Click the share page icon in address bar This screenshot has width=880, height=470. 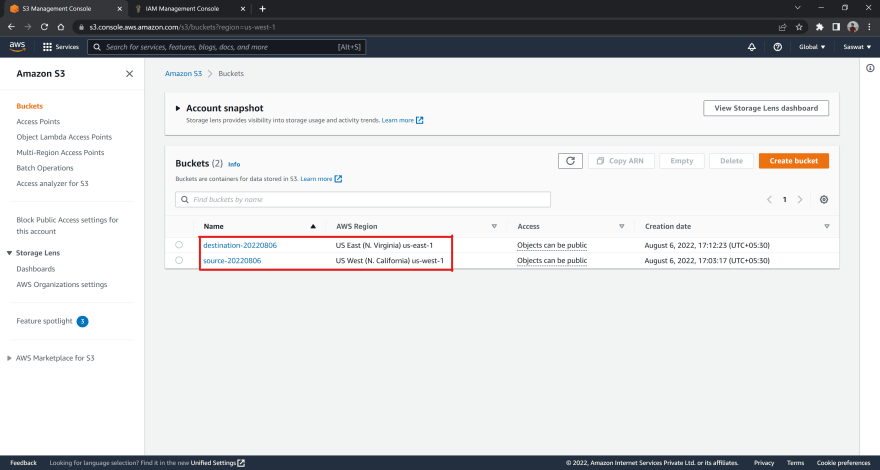[x=782, y=27]
